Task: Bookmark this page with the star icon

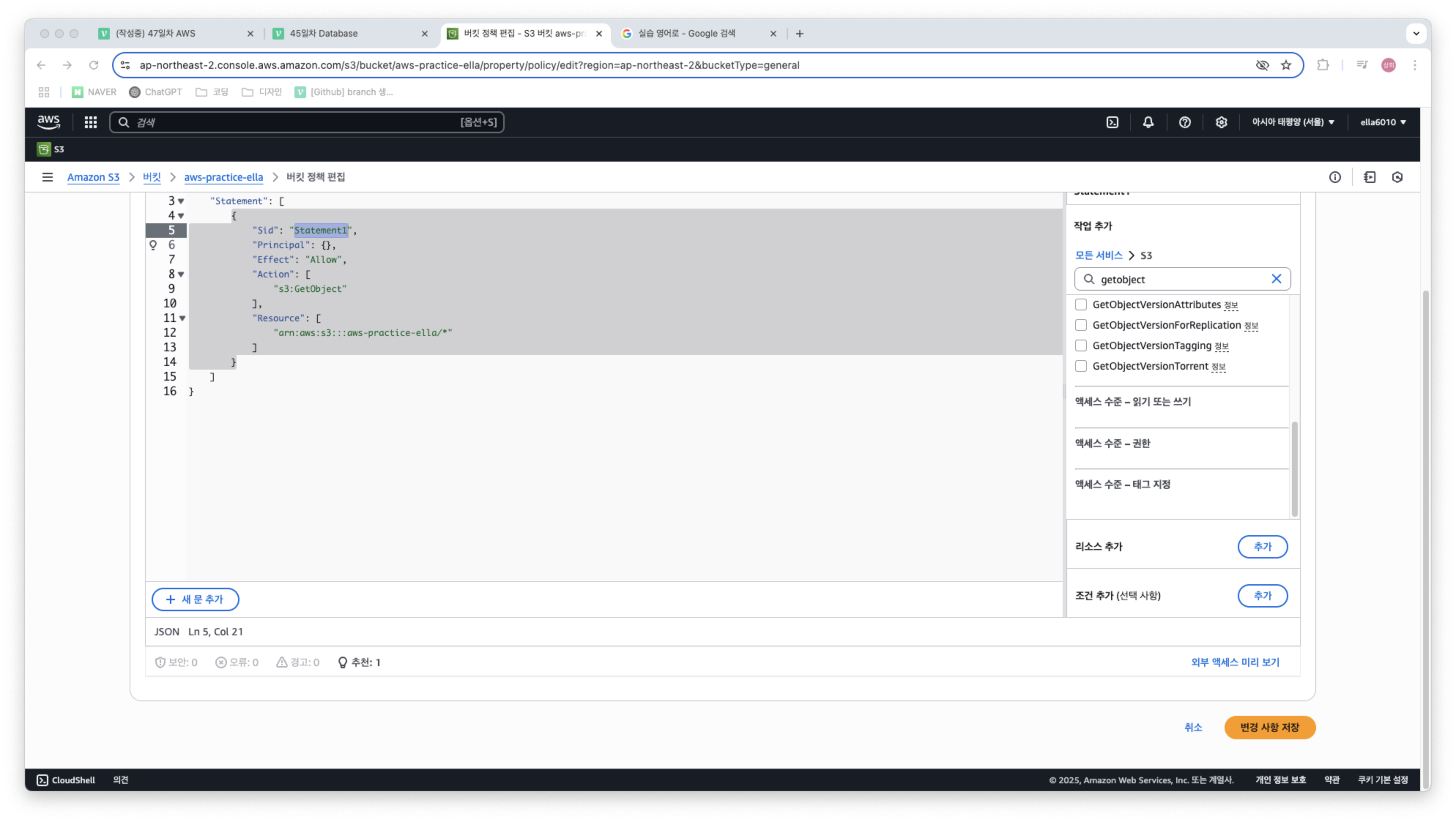Action: click(1286, 65)
